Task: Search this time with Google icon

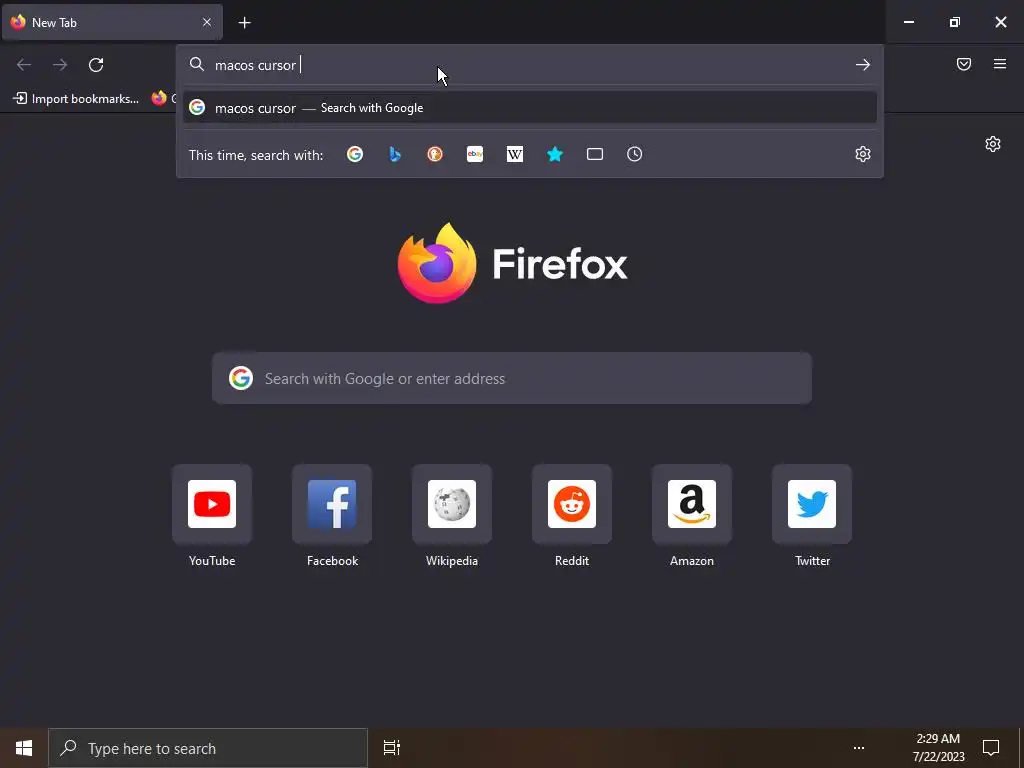Action: click(355, 154)
